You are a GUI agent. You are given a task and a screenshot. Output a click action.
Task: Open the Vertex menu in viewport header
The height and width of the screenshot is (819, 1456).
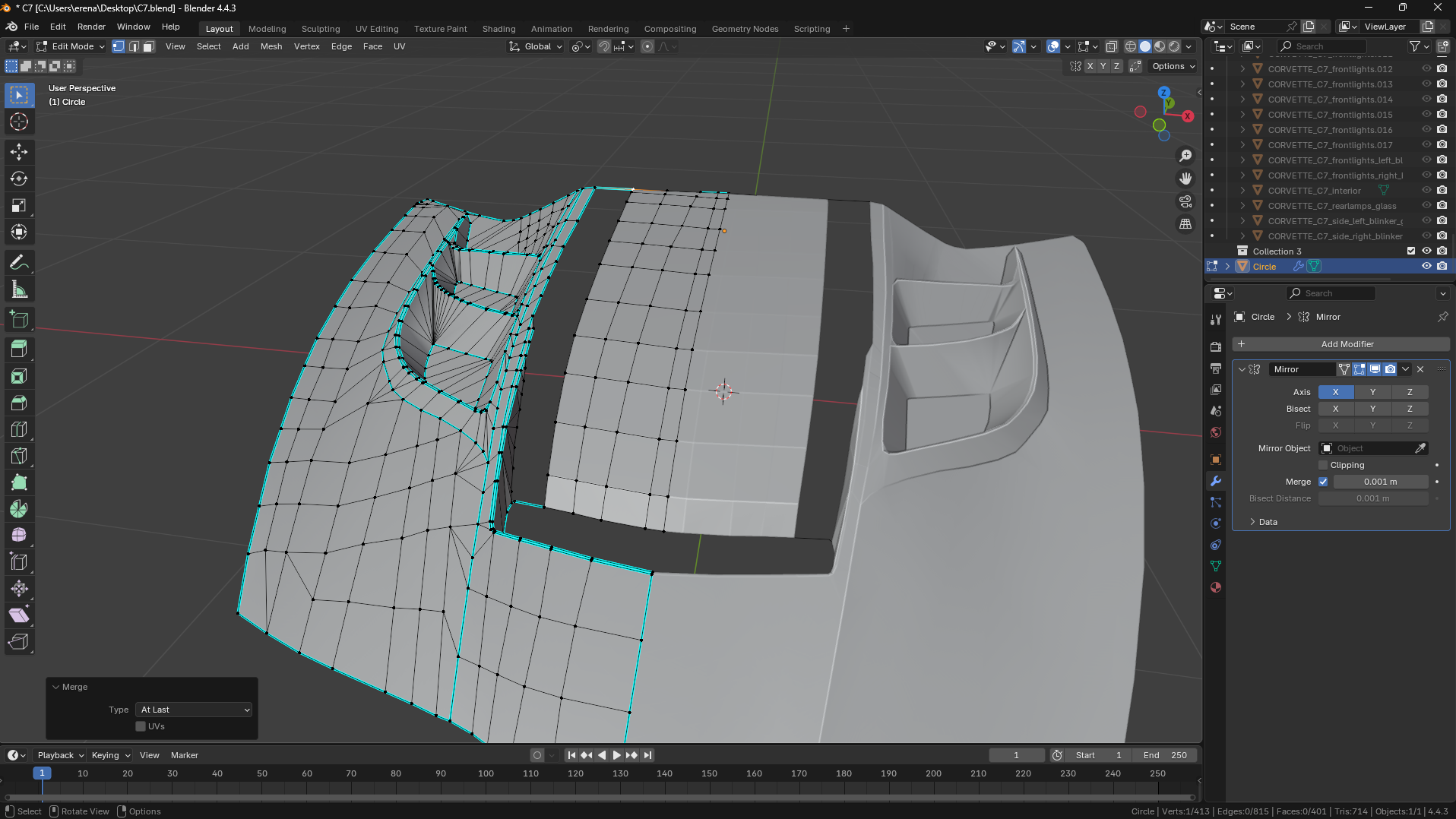pos(307,46)
